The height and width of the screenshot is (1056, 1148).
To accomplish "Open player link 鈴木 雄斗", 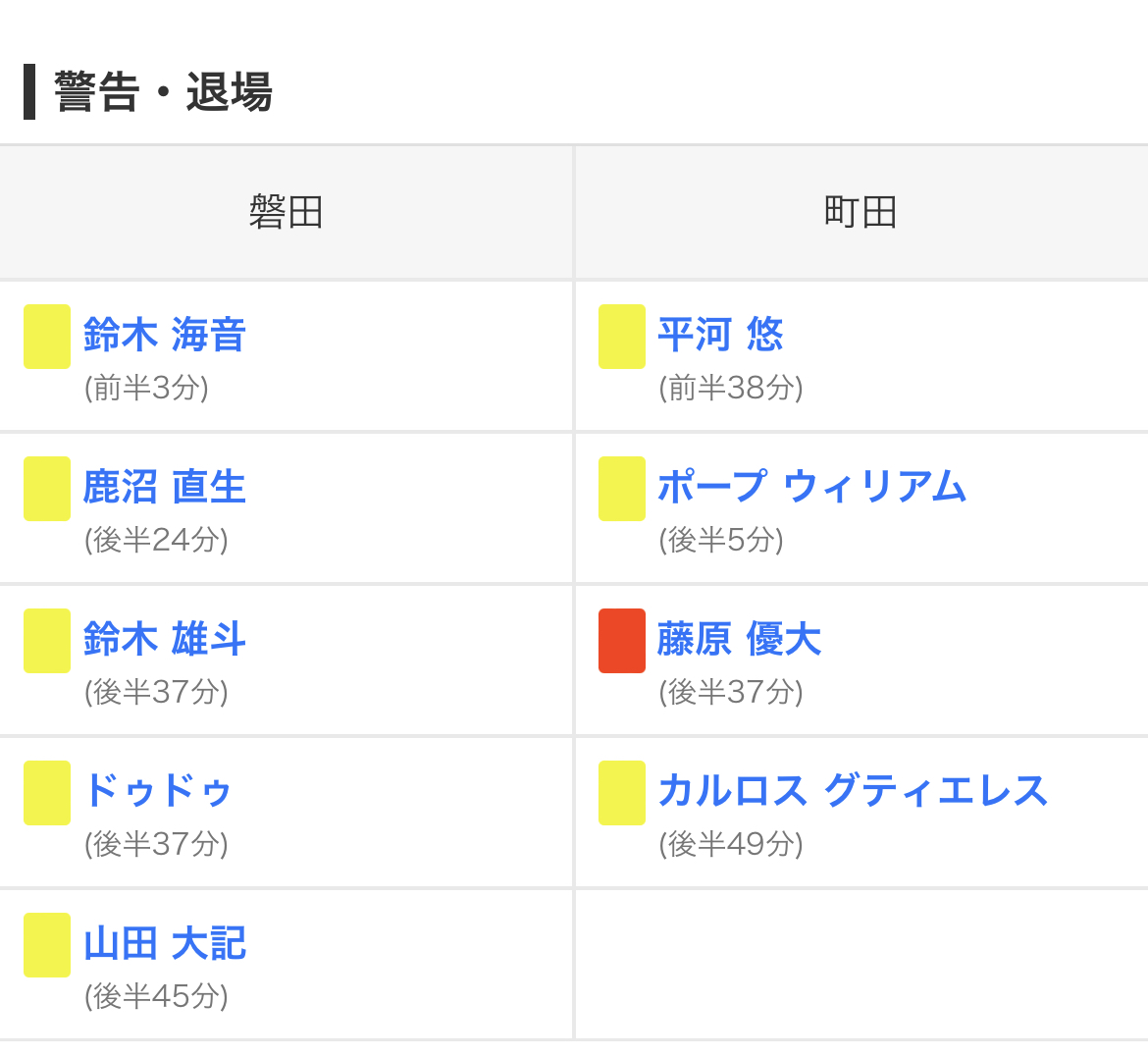I will [164, 639].
